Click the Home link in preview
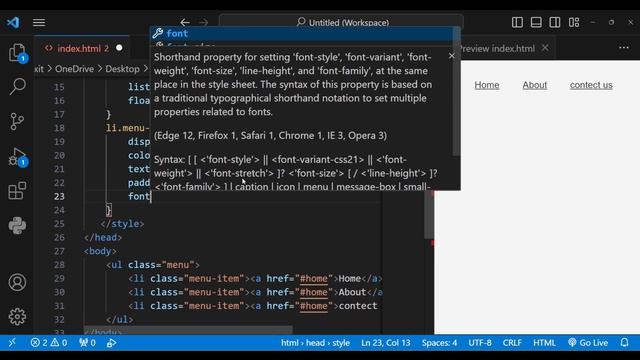 (x=487, y=85)
